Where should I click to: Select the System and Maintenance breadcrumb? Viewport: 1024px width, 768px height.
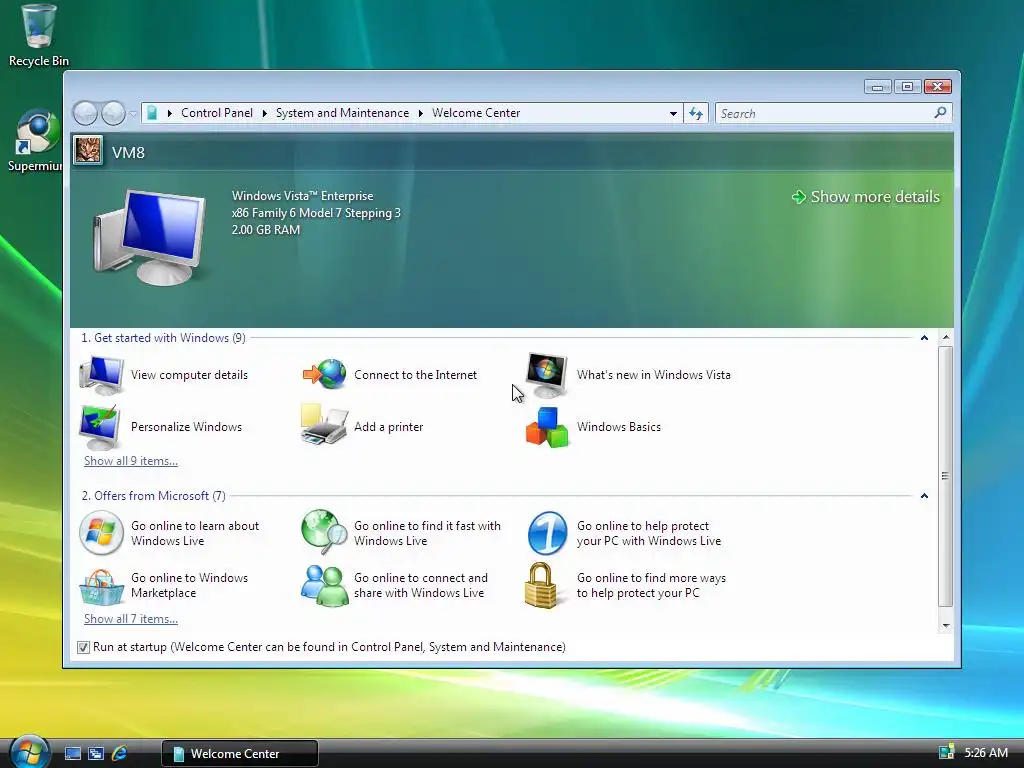tap(342, 113)
